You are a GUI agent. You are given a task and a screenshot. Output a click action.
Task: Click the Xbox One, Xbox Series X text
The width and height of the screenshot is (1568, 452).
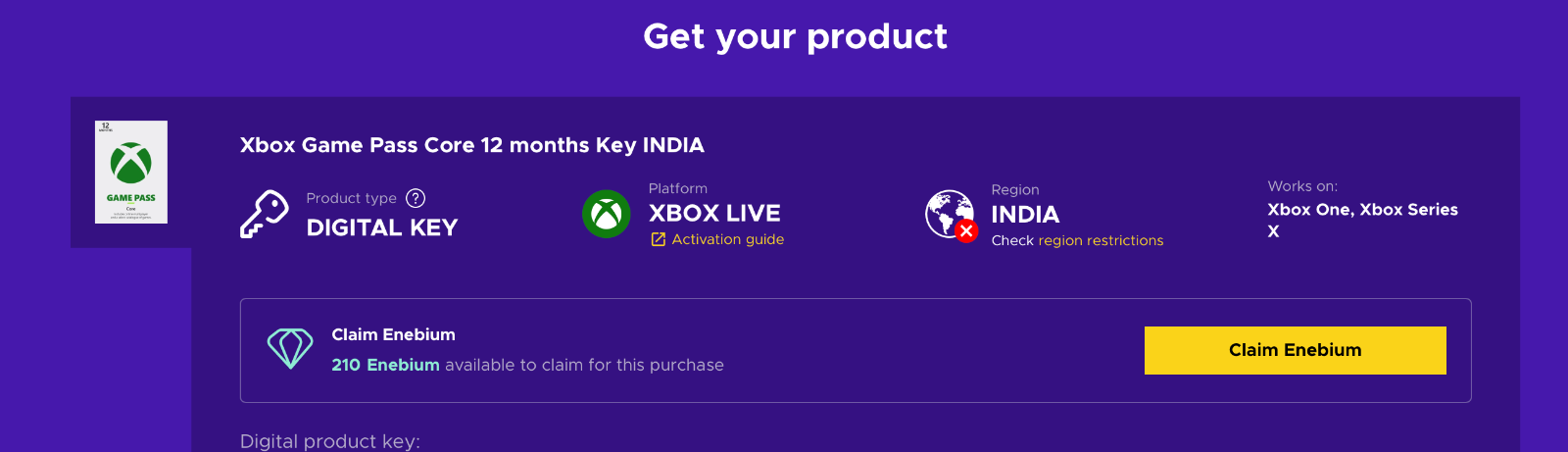tap(1362, 221)
